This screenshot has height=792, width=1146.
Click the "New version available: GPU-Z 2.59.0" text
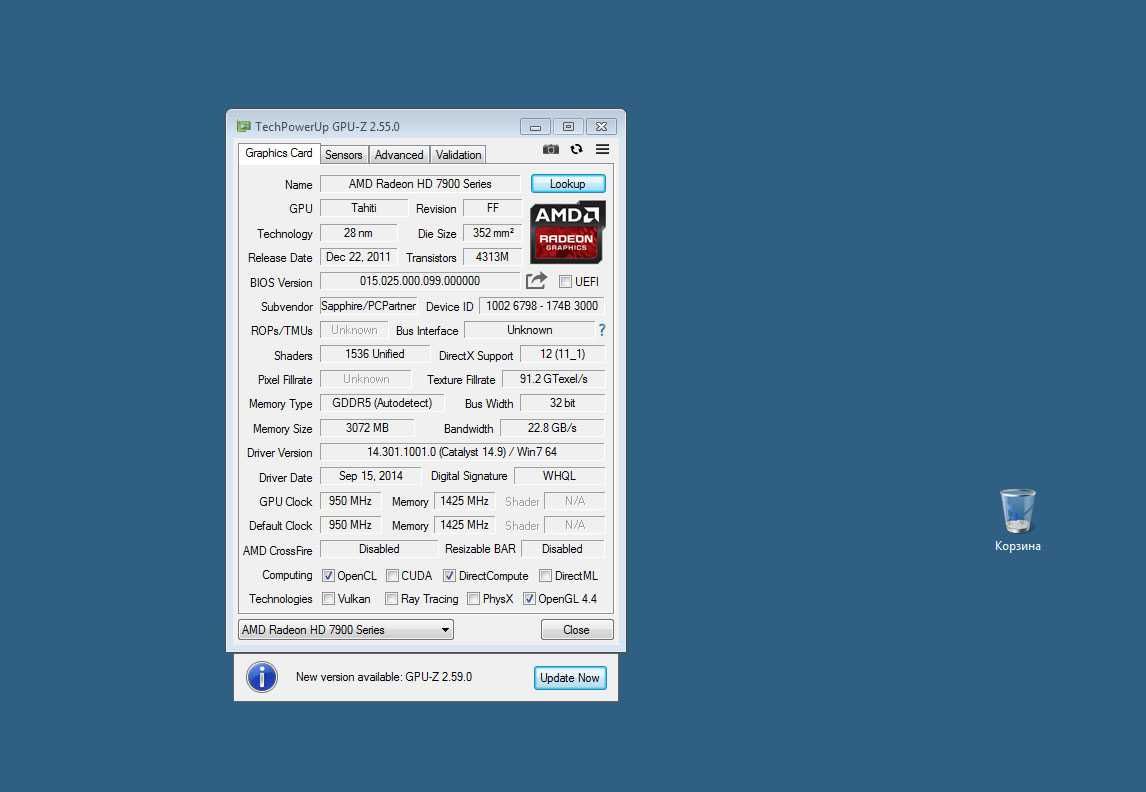point(384,677)
